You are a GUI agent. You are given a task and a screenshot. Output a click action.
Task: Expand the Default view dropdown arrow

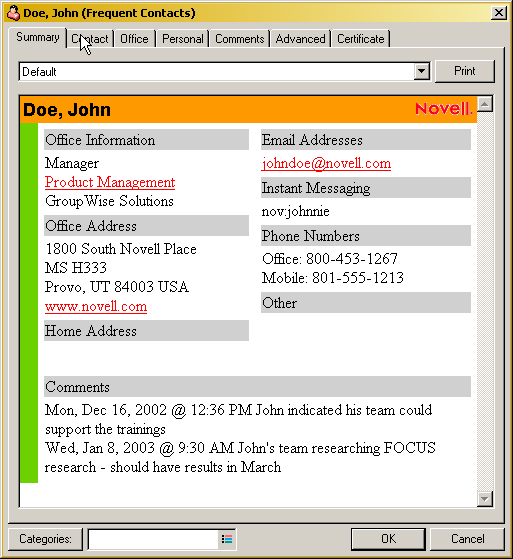(x=421, y=71)
